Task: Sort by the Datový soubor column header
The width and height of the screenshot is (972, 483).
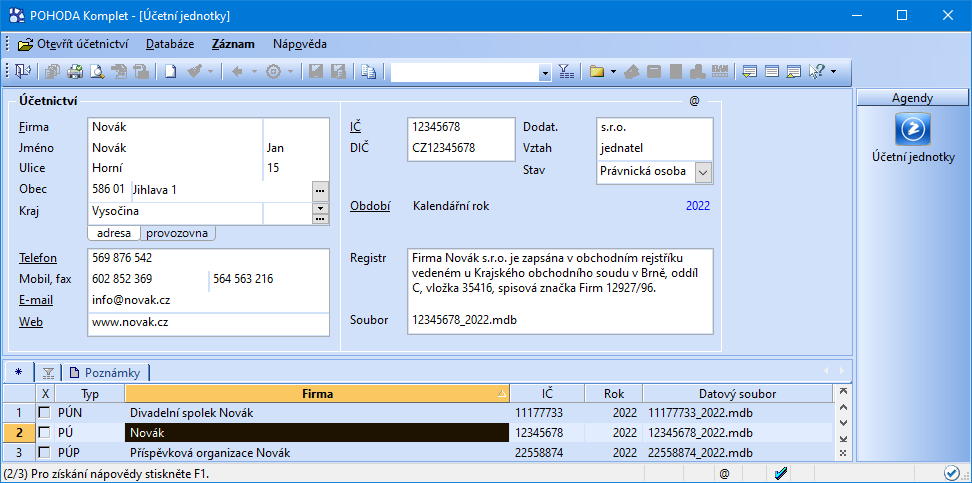Action: 737,394
